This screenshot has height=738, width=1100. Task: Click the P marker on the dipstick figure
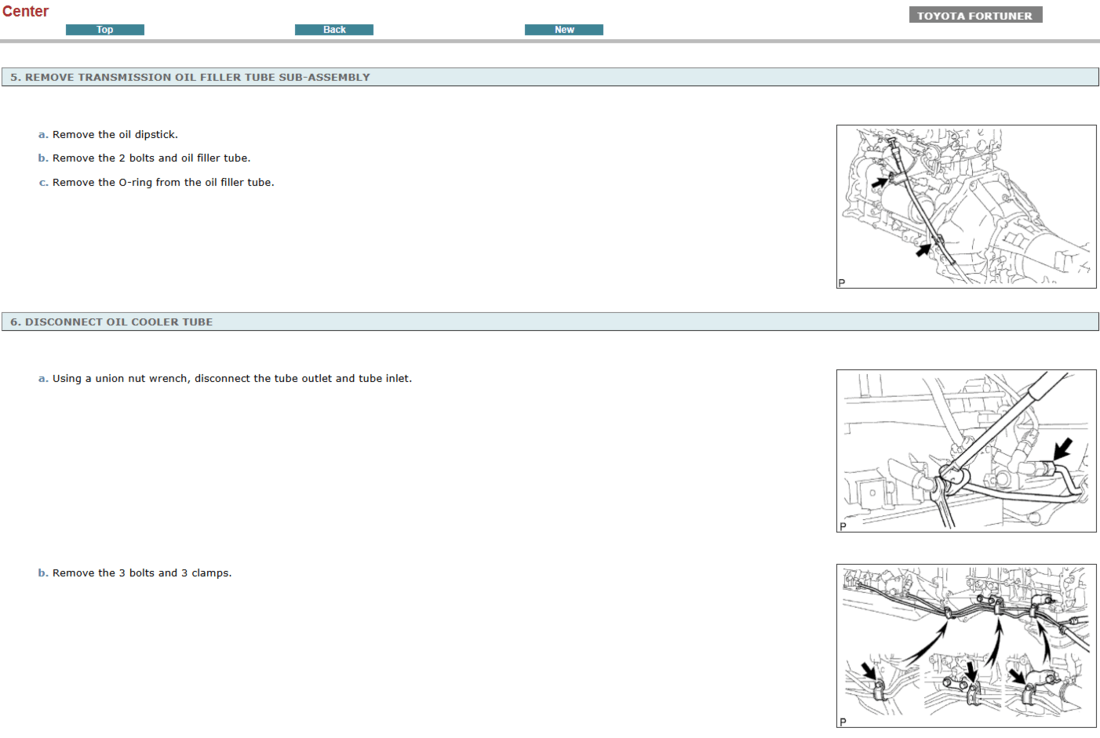click(x=840, y=283)
